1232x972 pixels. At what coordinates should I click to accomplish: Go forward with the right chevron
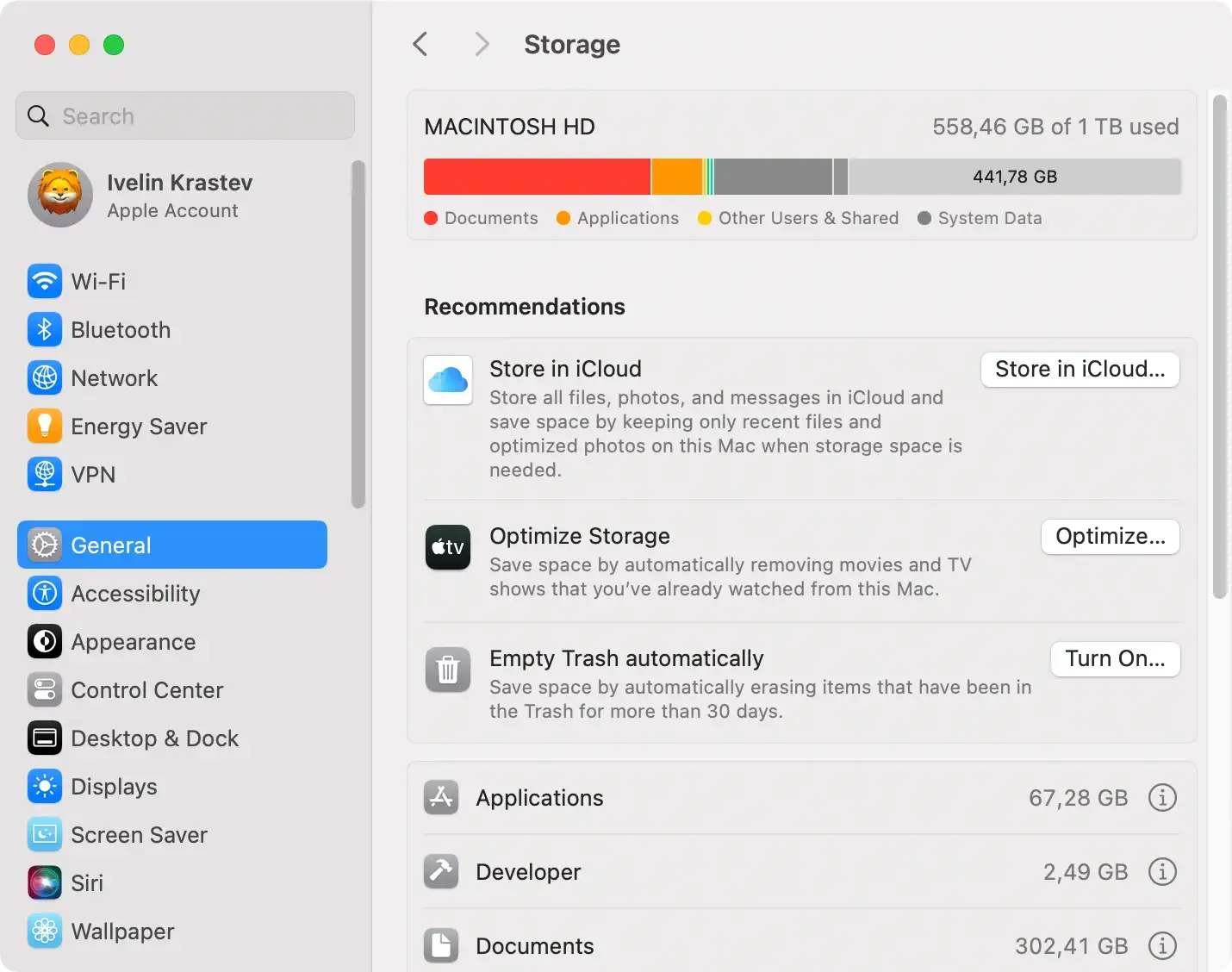click(482, 44)
